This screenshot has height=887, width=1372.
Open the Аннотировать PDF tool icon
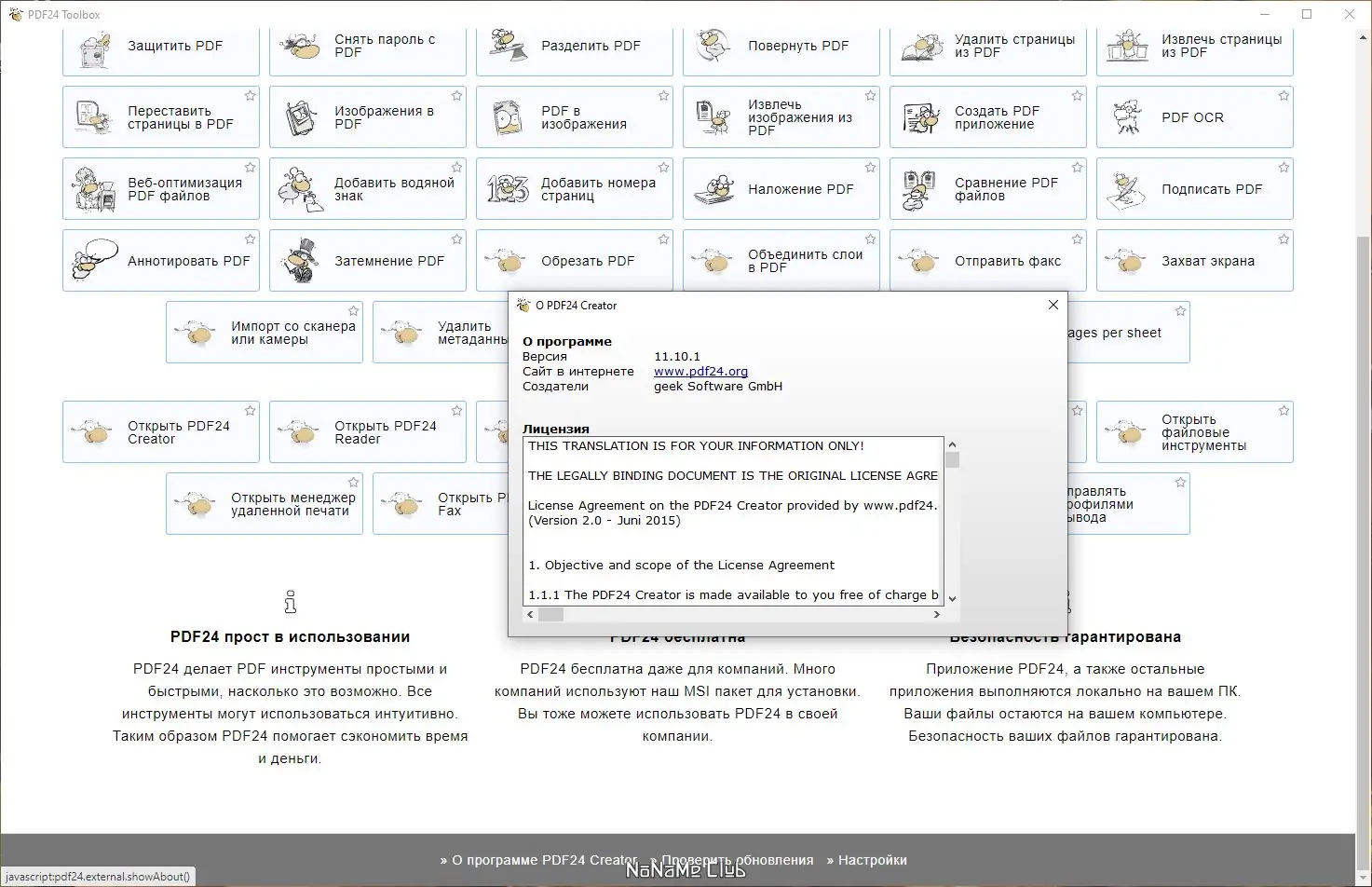point(95,261)
